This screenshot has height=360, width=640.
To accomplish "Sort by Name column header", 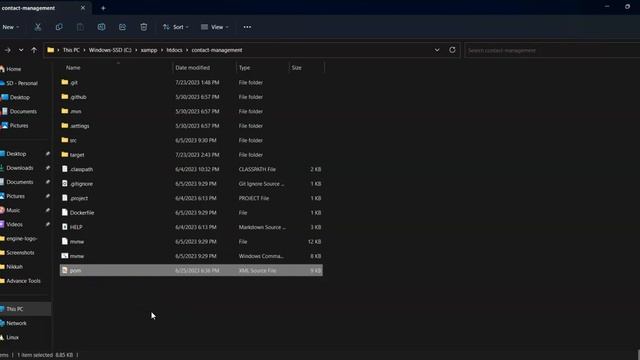I will [x=73, y=68].
